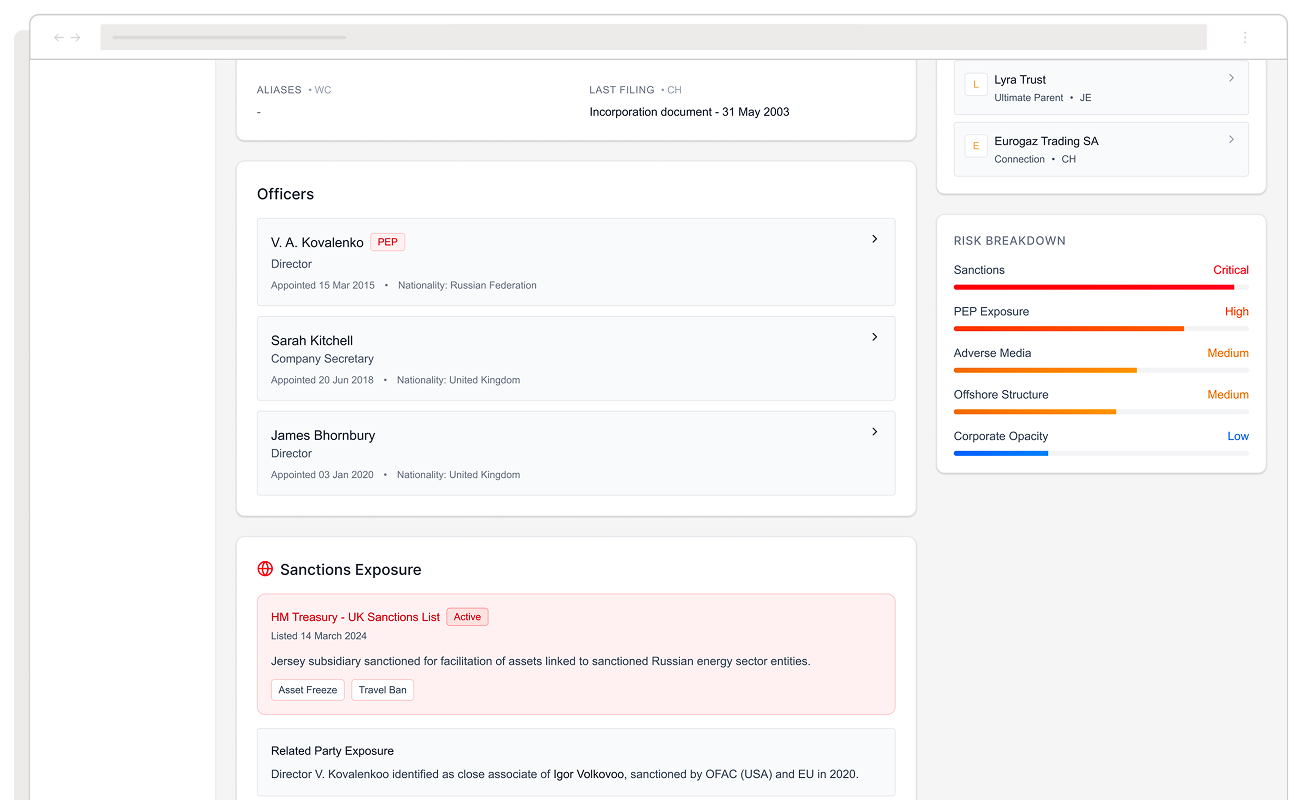Click the Corporate Opacity risk bar
Image resolution: width=1300 pixels, height=800 pixels.
pyautogui.click(x=1101, y=453)
